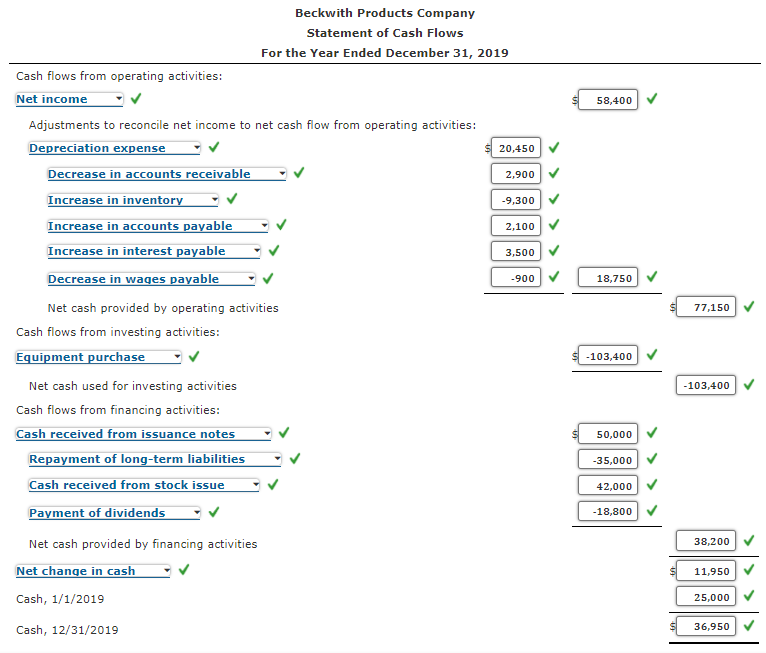Click checkmark beside Increase in accounts payable
Image resolution: width=766 pixels, height=653 pixels.
click(x=281, y=225)
